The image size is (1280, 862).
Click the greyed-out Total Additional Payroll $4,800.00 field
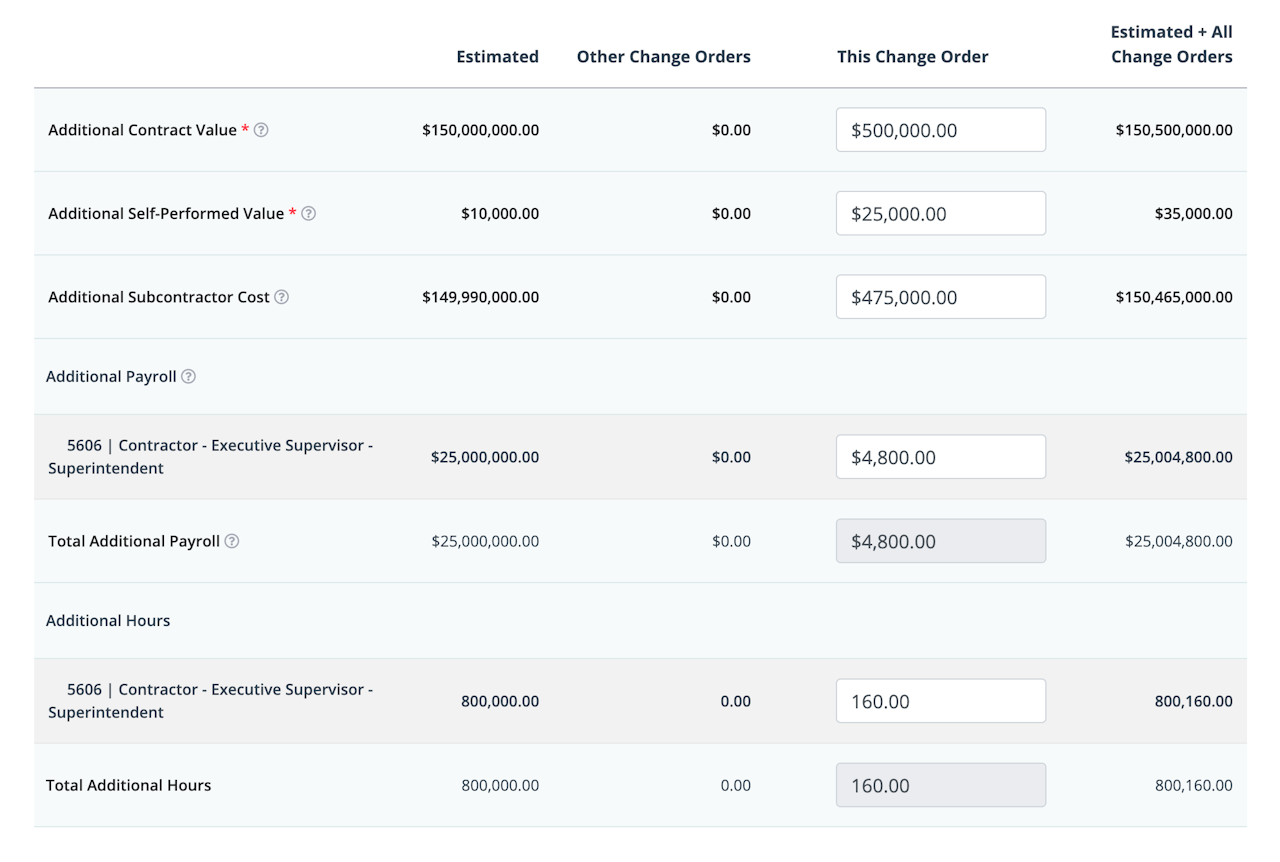tap(940, 541)
